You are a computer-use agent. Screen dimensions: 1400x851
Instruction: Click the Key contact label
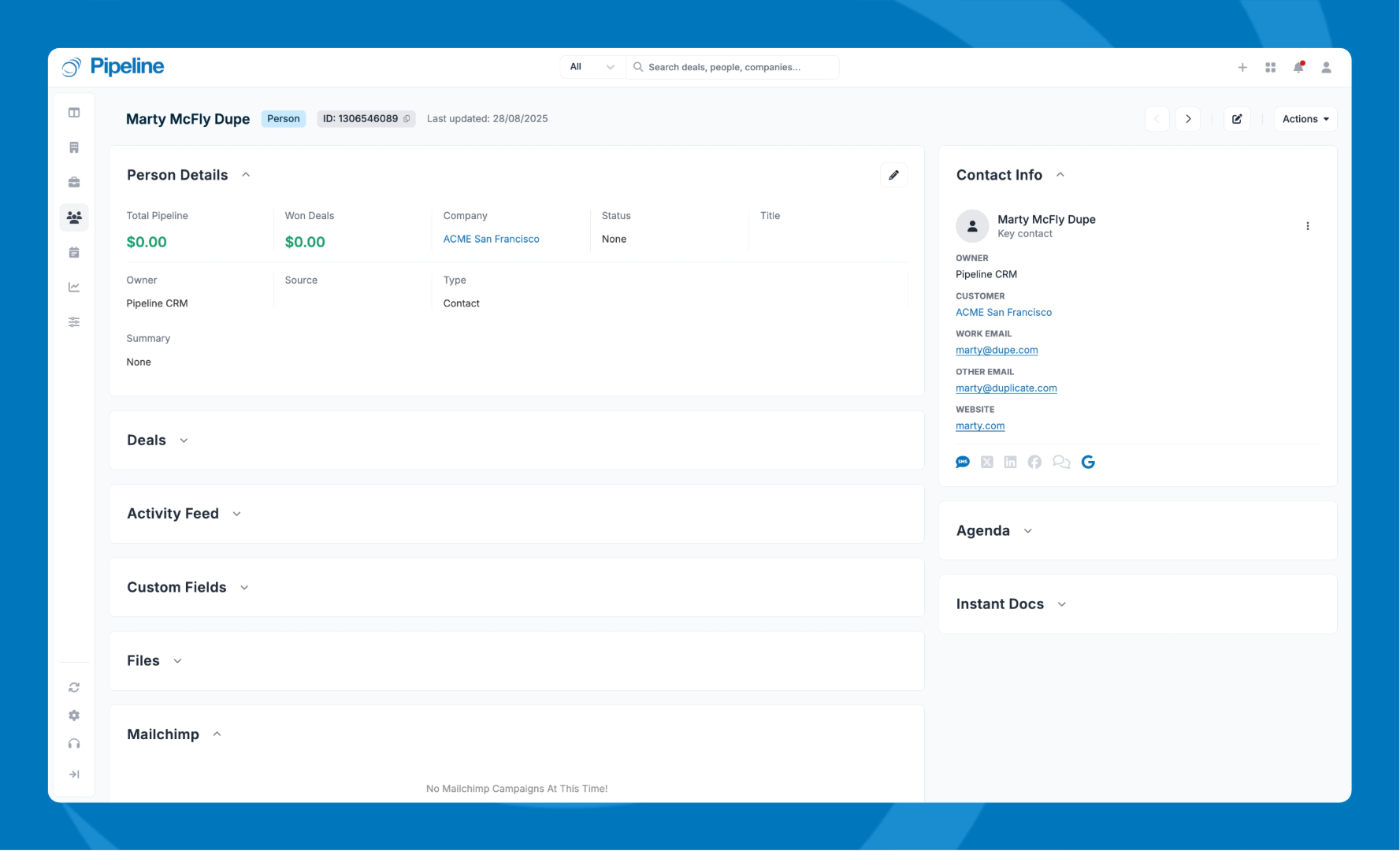[x=1024, y=234]
